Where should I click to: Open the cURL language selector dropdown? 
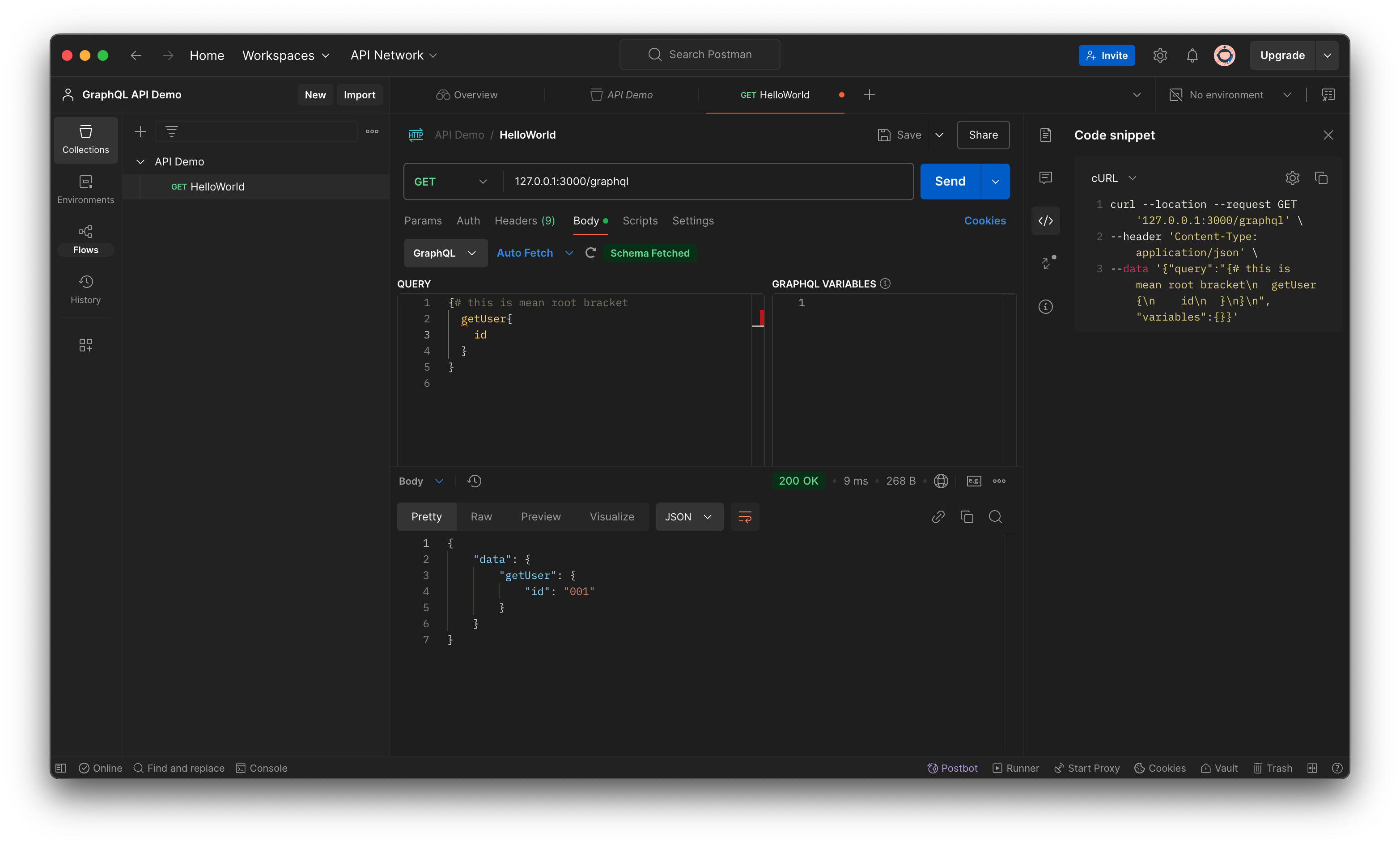pyautogui.click(x=1112, y=178)
